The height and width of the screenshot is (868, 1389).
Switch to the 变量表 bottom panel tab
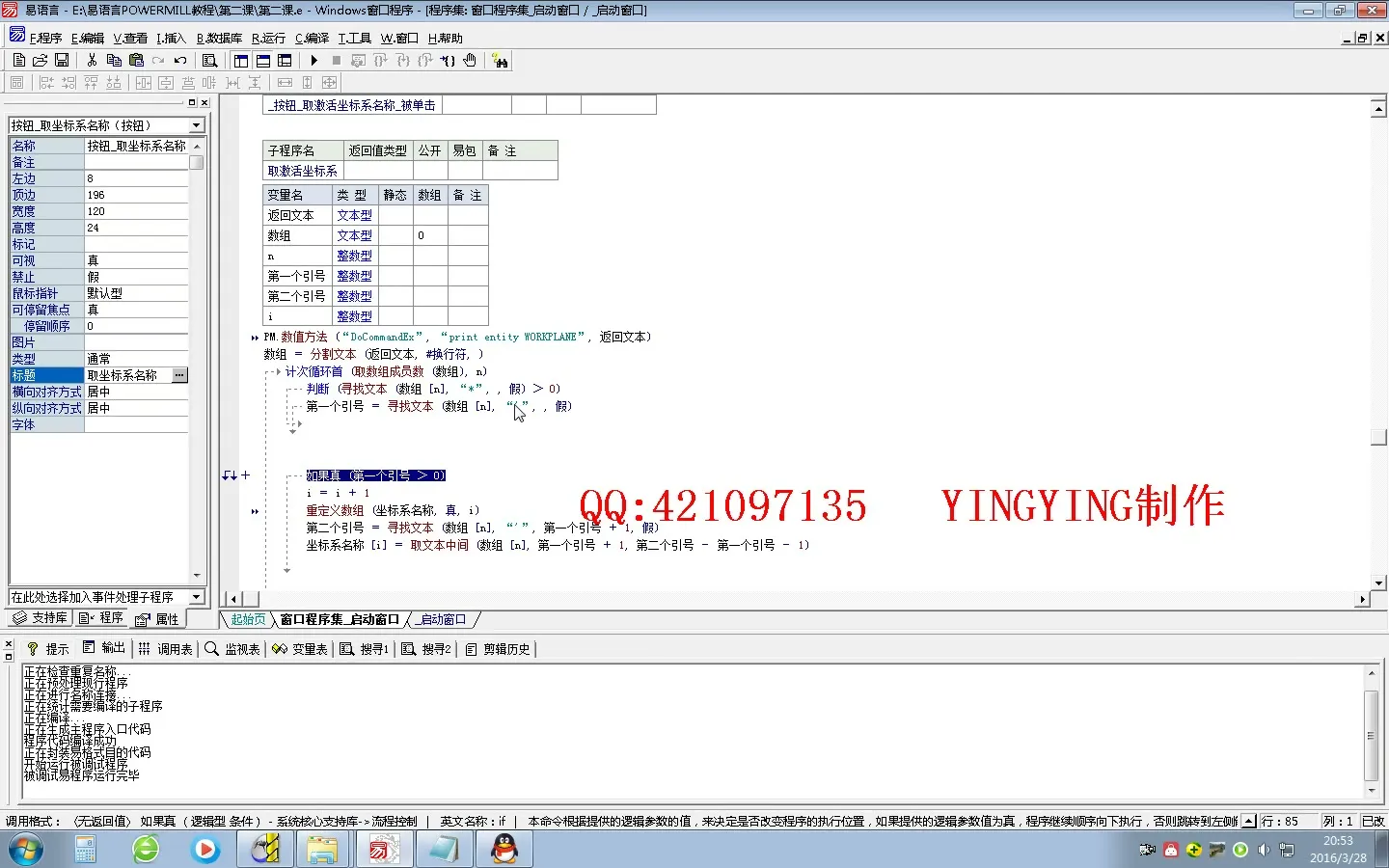click(300, 649)
